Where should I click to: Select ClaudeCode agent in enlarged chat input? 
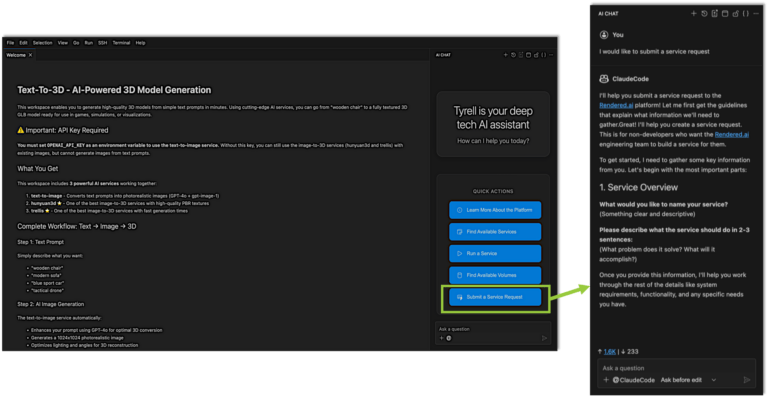pyautogui.click(x=633, y=380)
